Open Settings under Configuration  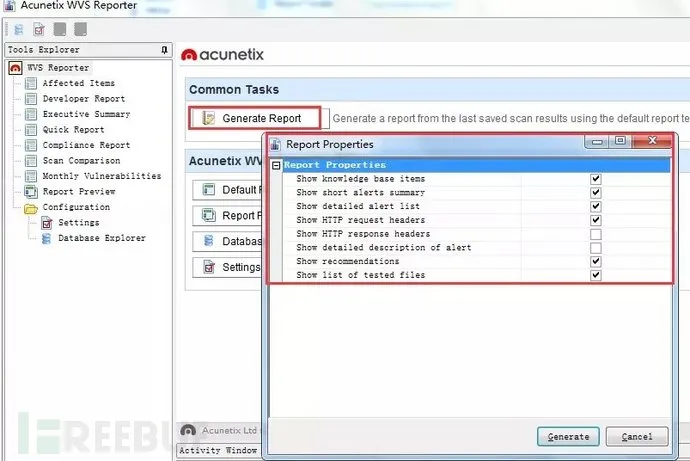coord(79,223)
